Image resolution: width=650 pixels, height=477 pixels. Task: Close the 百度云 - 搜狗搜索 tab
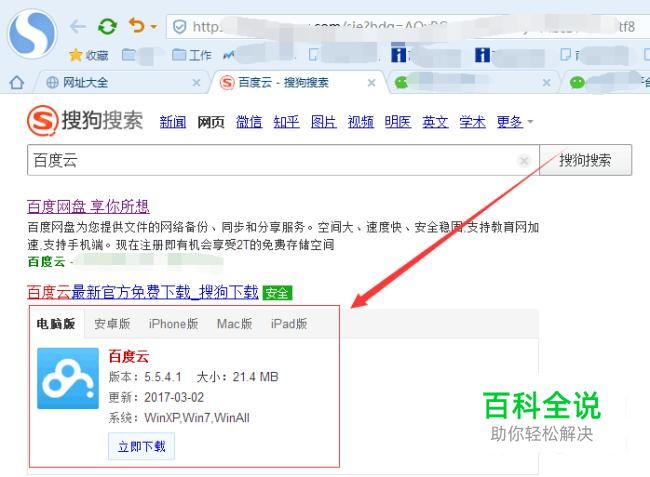coord(372,83)
